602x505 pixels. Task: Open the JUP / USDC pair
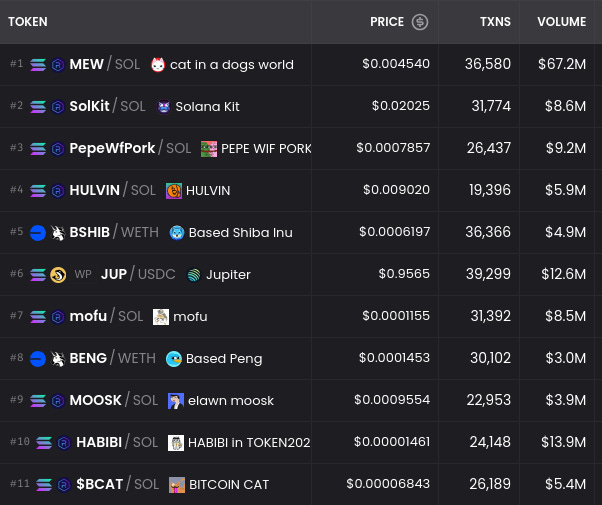(x=138, y=274)
